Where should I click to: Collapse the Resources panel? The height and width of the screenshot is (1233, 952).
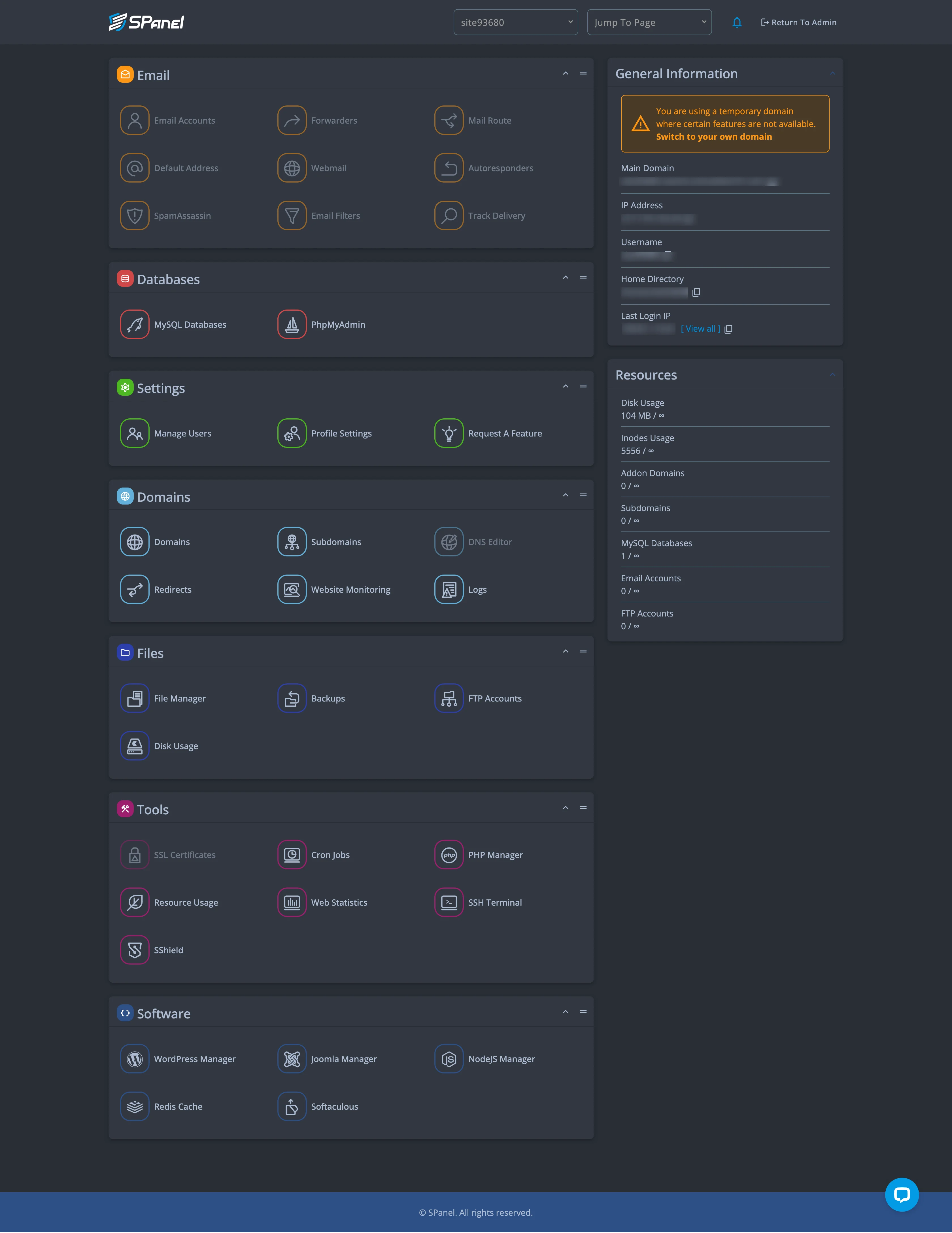pos(832,374)
